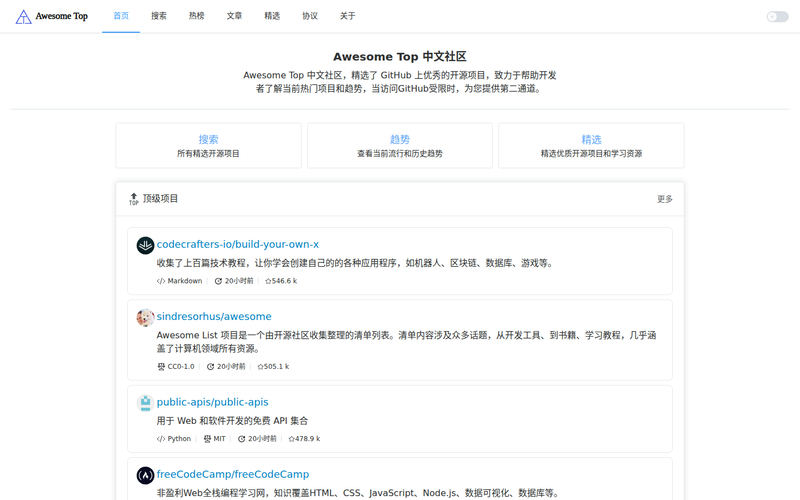Open public-apis/public-apis repository link

pos(212,402)
